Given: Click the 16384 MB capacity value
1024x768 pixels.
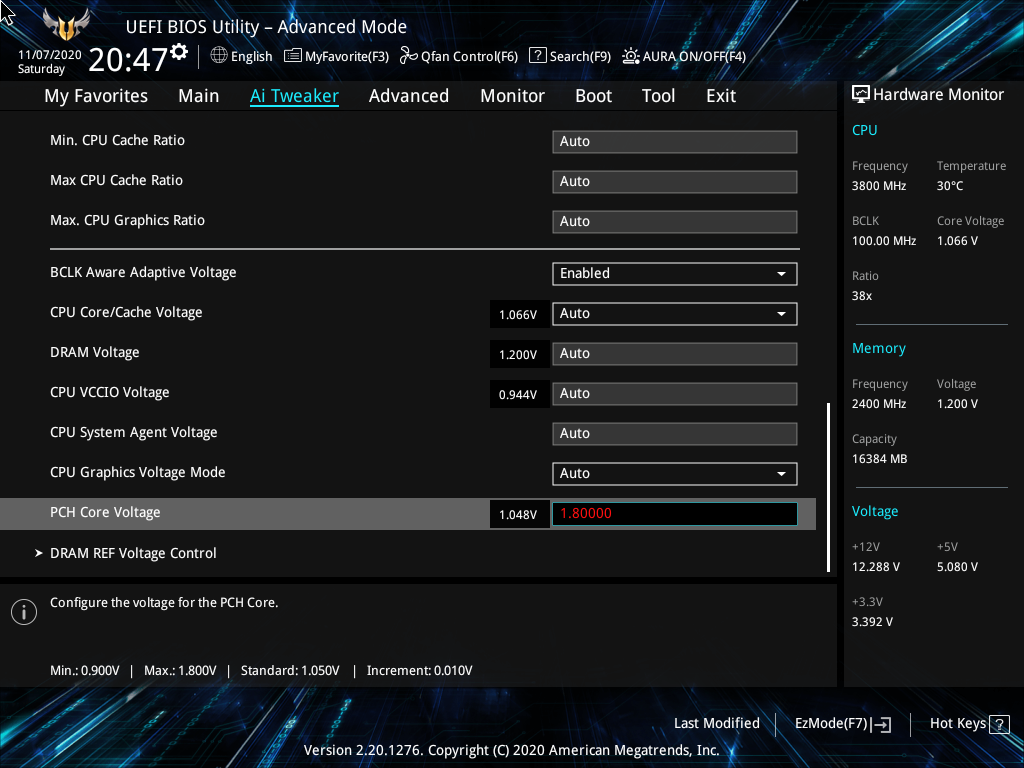Looking at the screenshot, I should (x=880, y=459).
